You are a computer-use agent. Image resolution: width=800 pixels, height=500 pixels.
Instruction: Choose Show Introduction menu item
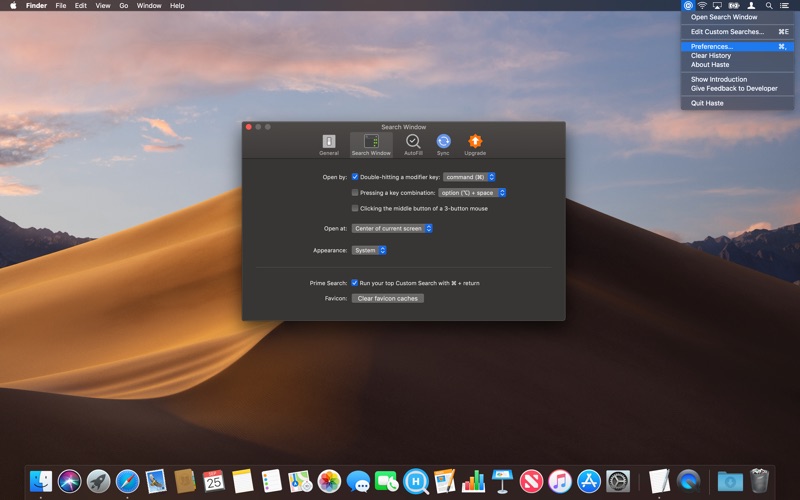tap(737, 79)
